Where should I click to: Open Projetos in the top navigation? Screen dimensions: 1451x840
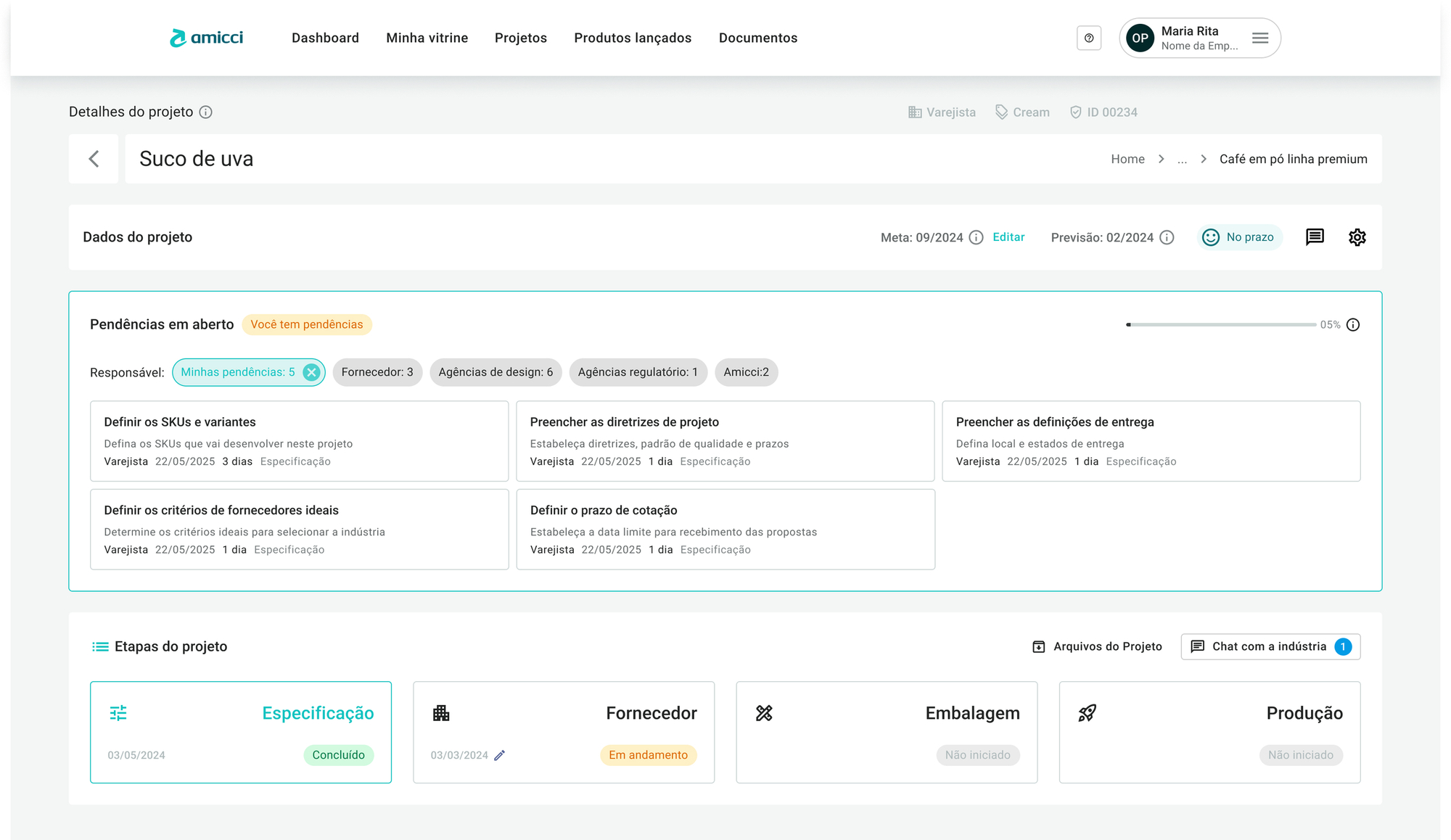tap(521, 38)
